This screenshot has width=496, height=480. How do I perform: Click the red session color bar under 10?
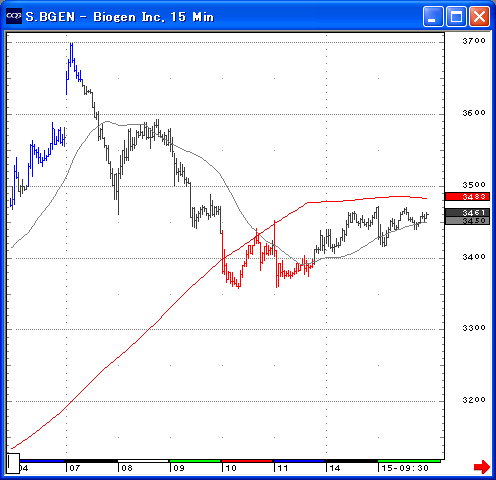click(x=247, y=461)
